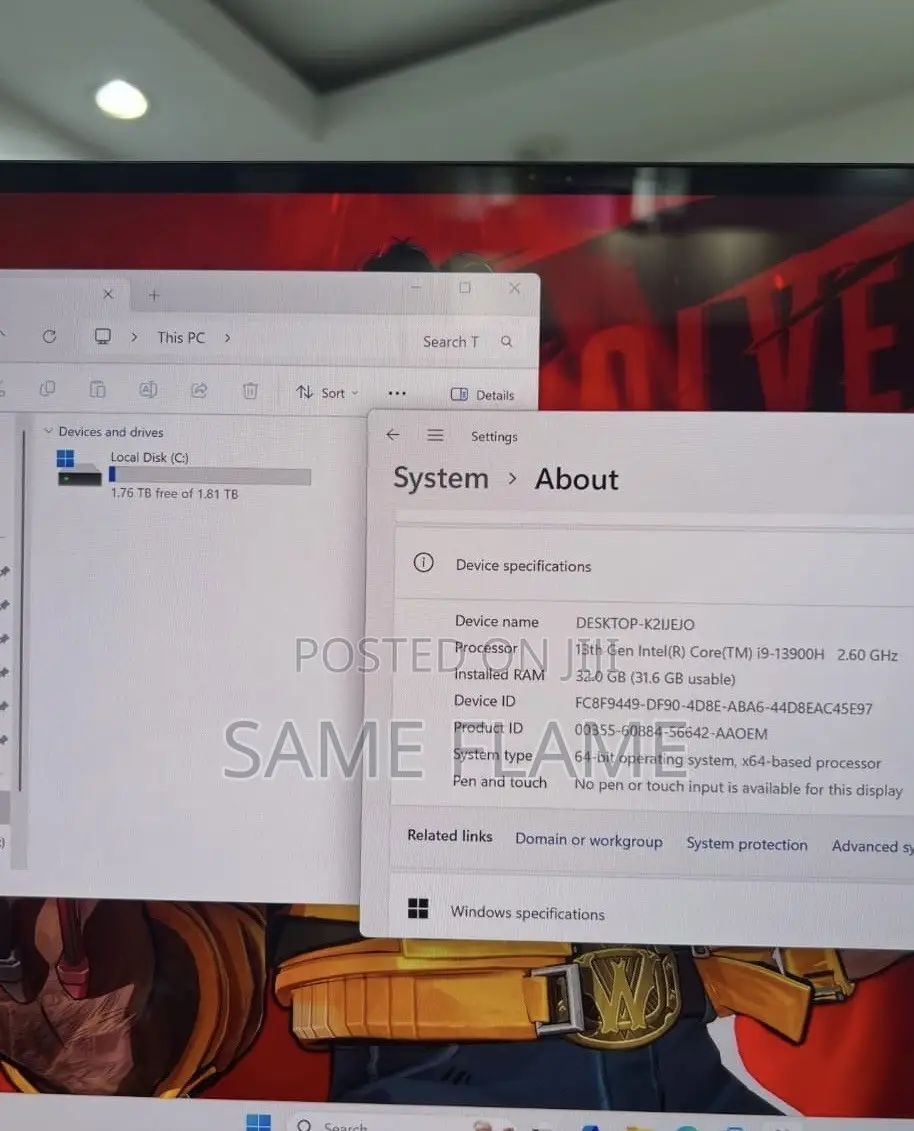Select the device name DESKTOP-K2IJEJO
The height and width of the screenshot is (1131, 914).
coord(635,624)
